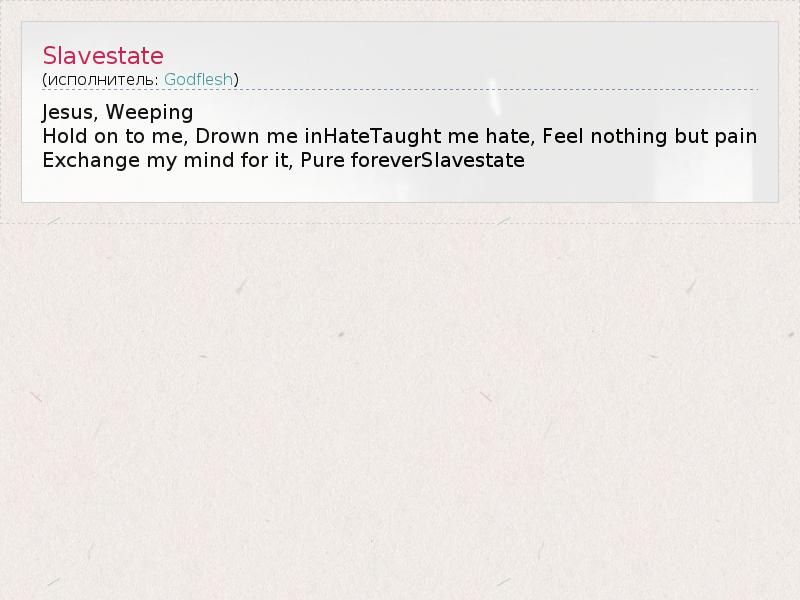Click the empty space below the lyrics inside the card
Screen dimensions: 800x600
(400, 187)
